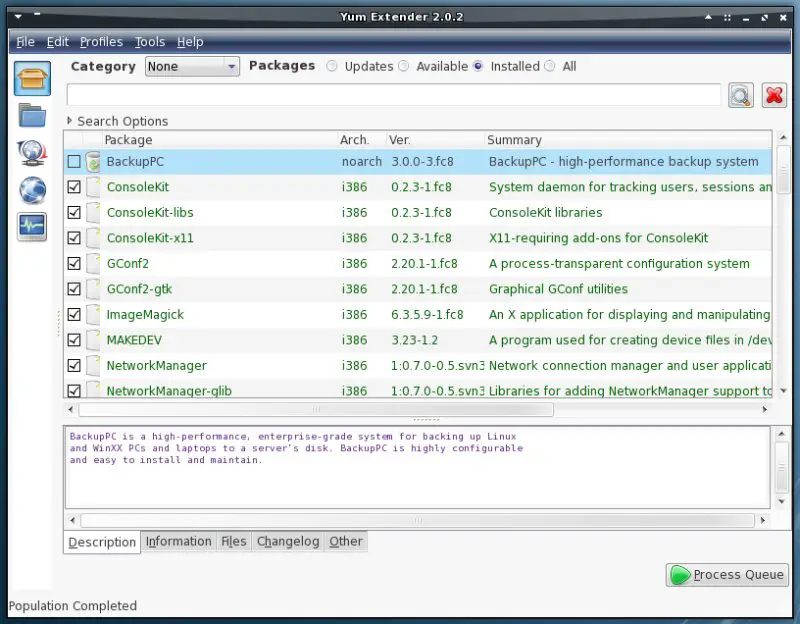Click the description pane vertical scrollbar
Image resolution: width=800 pixels, height=624 pixels.
(781, 468)
